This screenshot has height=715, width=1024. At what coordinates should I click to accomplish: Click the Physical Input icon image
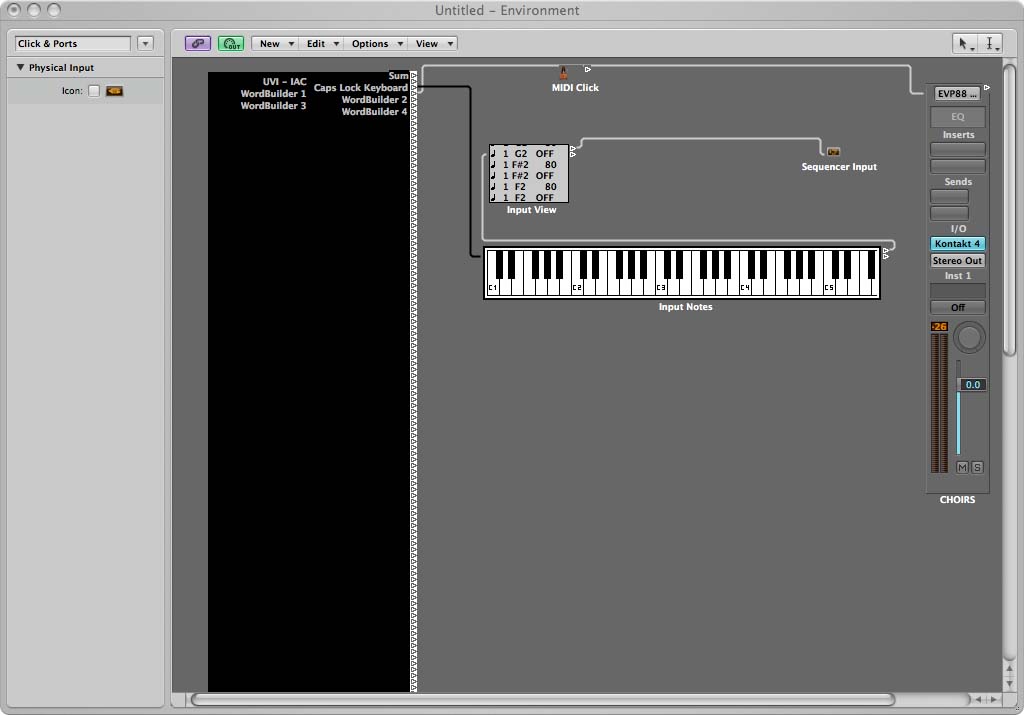pyautogui.click(x=114, y=91)
